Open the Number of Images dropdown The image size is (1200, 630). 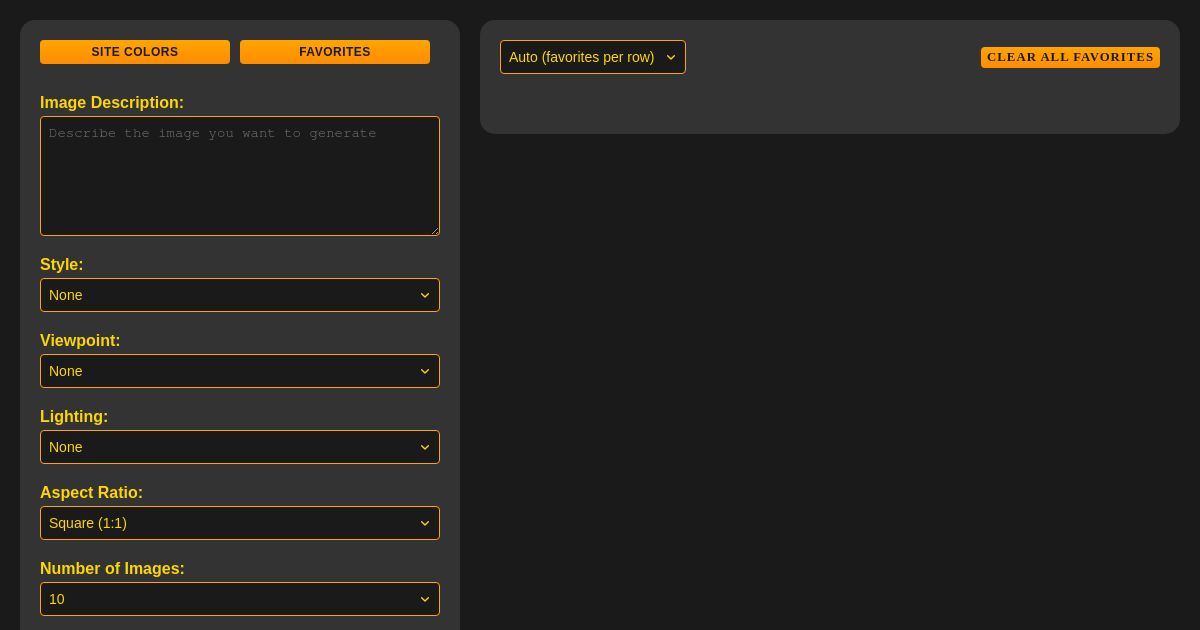[240, 599]
